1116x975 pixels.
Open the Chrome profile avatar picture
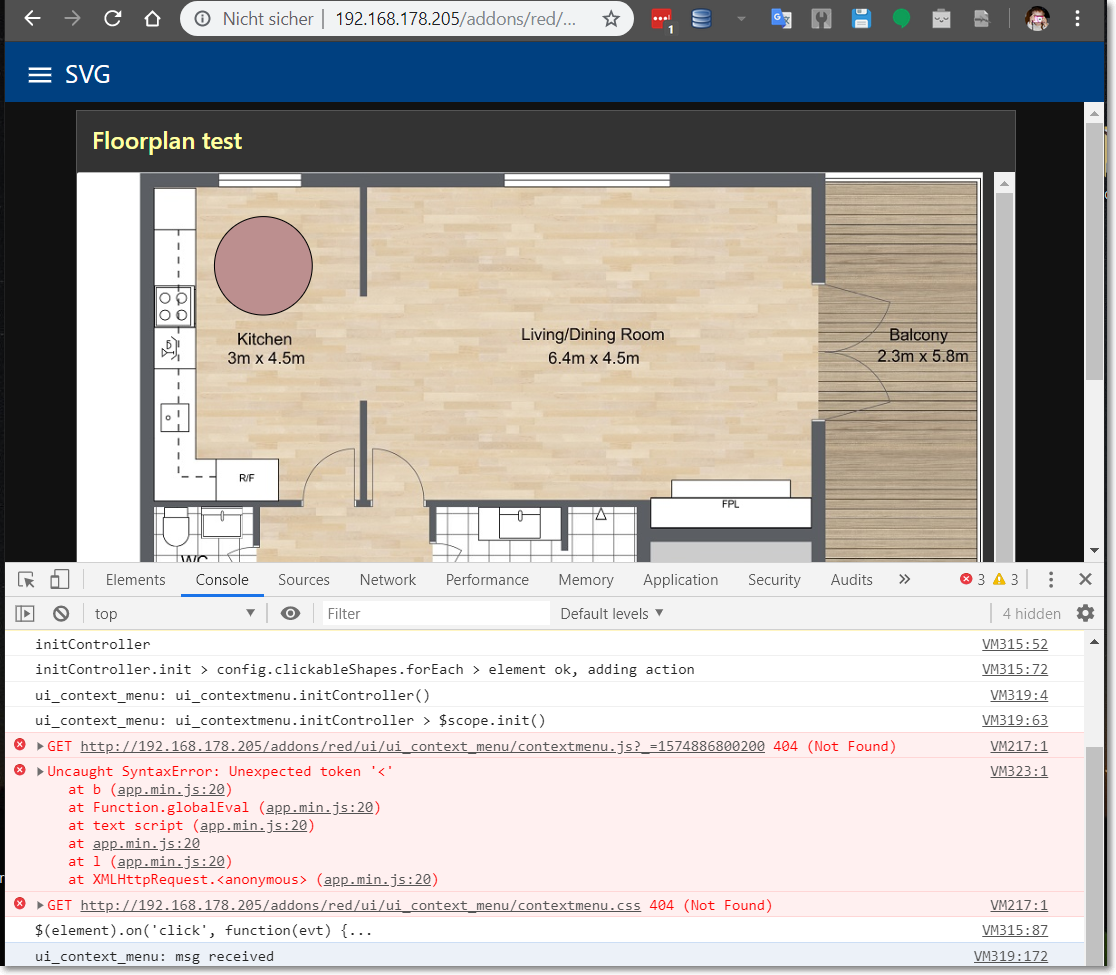pyautogui.click(x=1037, y=18)
